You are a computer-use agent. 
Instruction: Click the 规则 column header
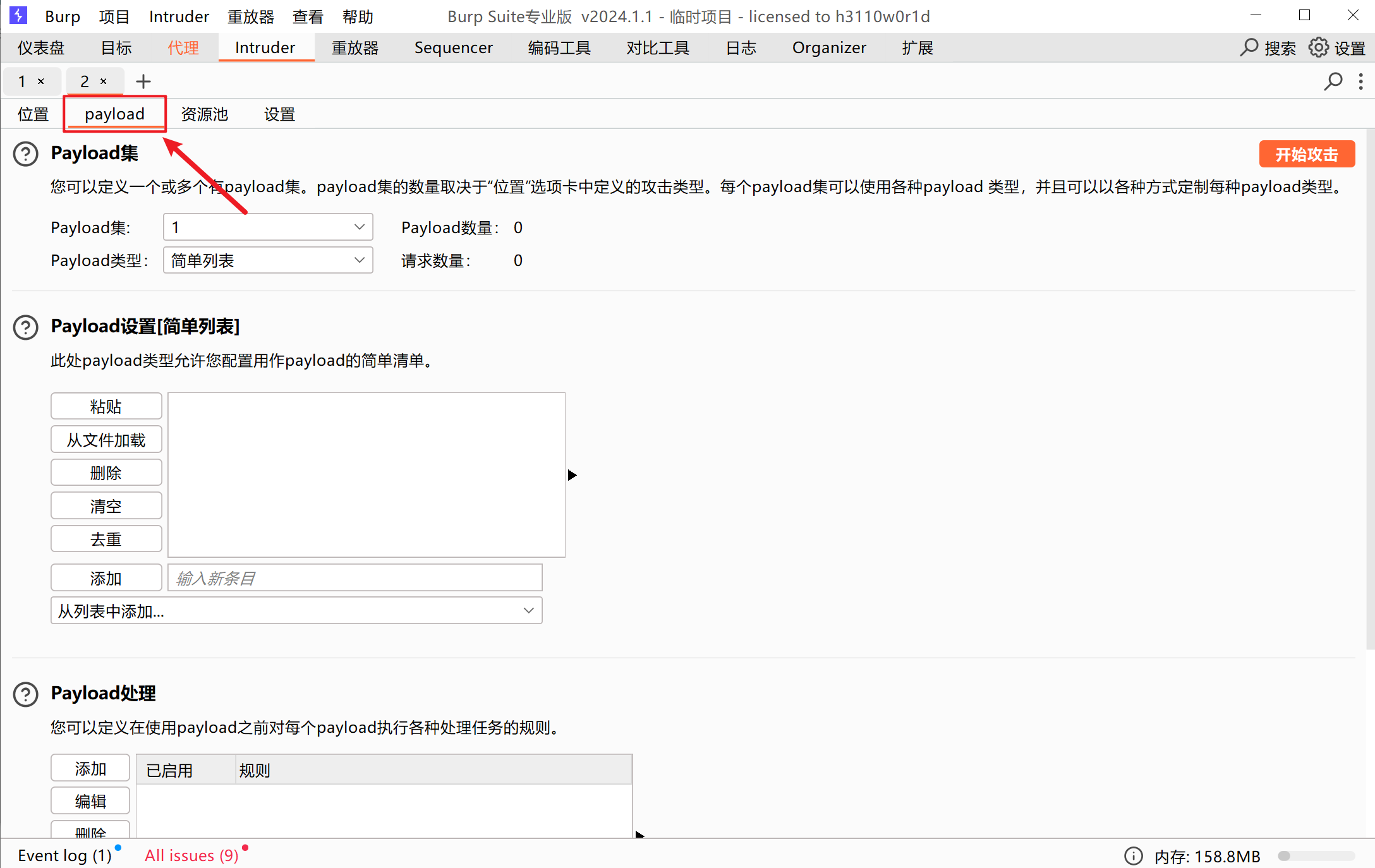(x=434, y=770)
